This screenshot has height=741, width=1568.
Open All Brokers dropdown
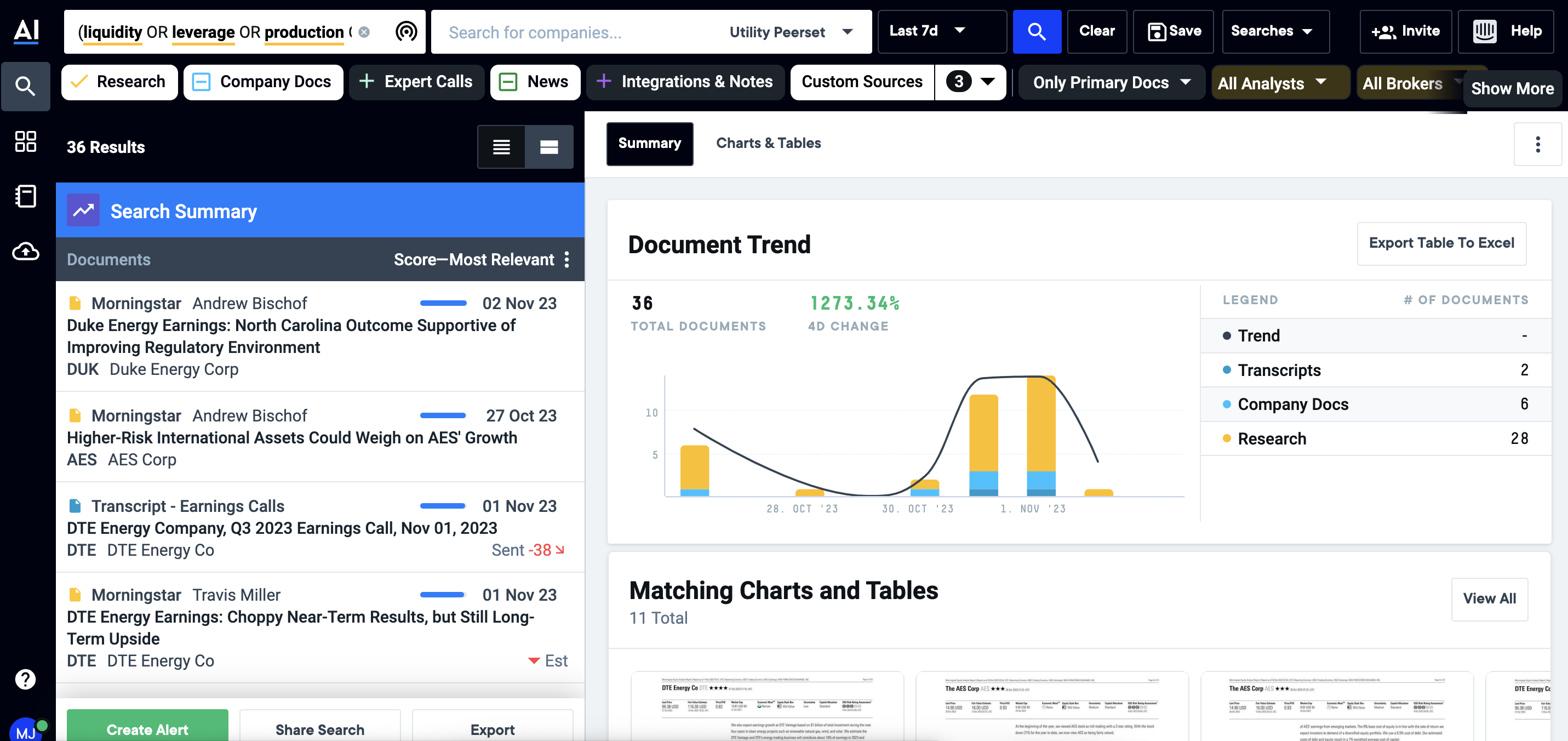(1409, 83)
